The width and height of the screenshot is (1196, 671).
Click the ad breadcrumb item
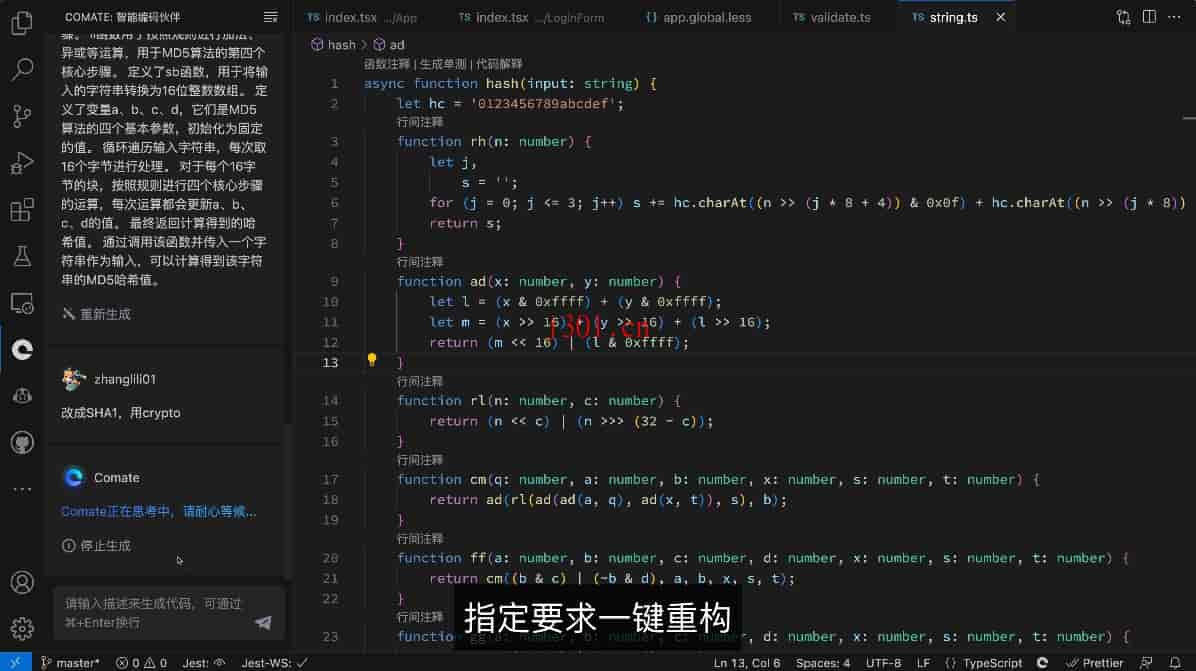tap(389, 45)
